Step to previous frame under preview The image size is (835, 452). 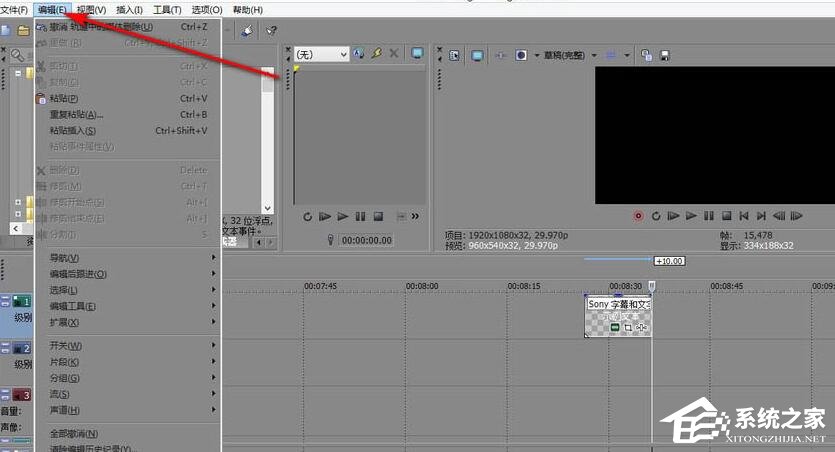779,216
